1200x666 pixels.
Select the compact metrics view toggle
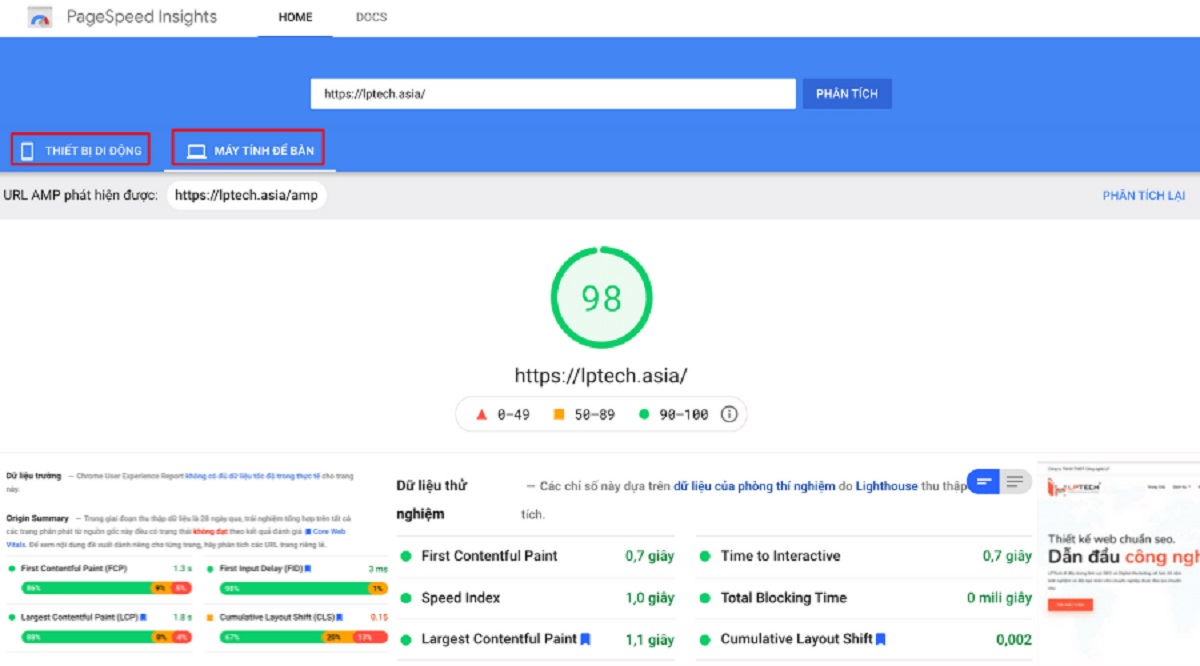[x=984, y=482]
